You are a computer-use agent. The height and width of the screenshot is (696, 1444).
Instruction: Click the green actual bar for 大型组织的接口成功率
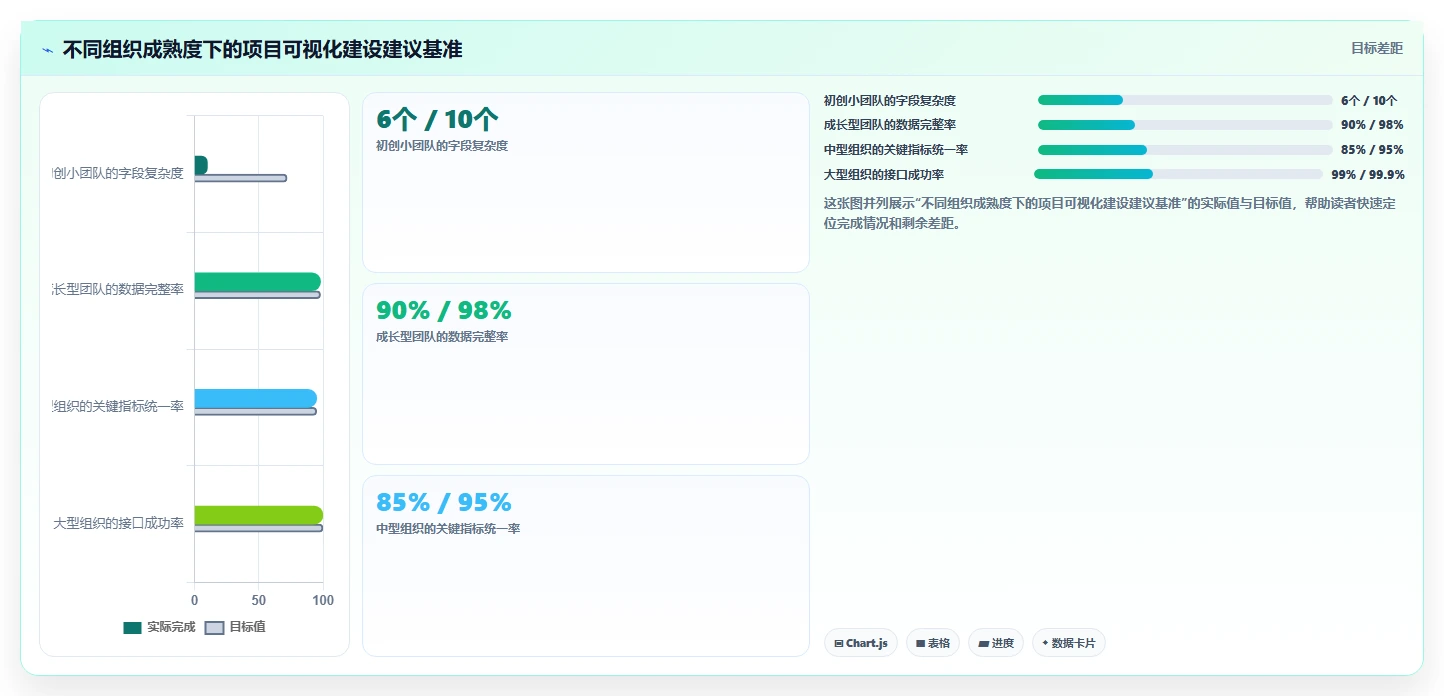pos(258,515)
